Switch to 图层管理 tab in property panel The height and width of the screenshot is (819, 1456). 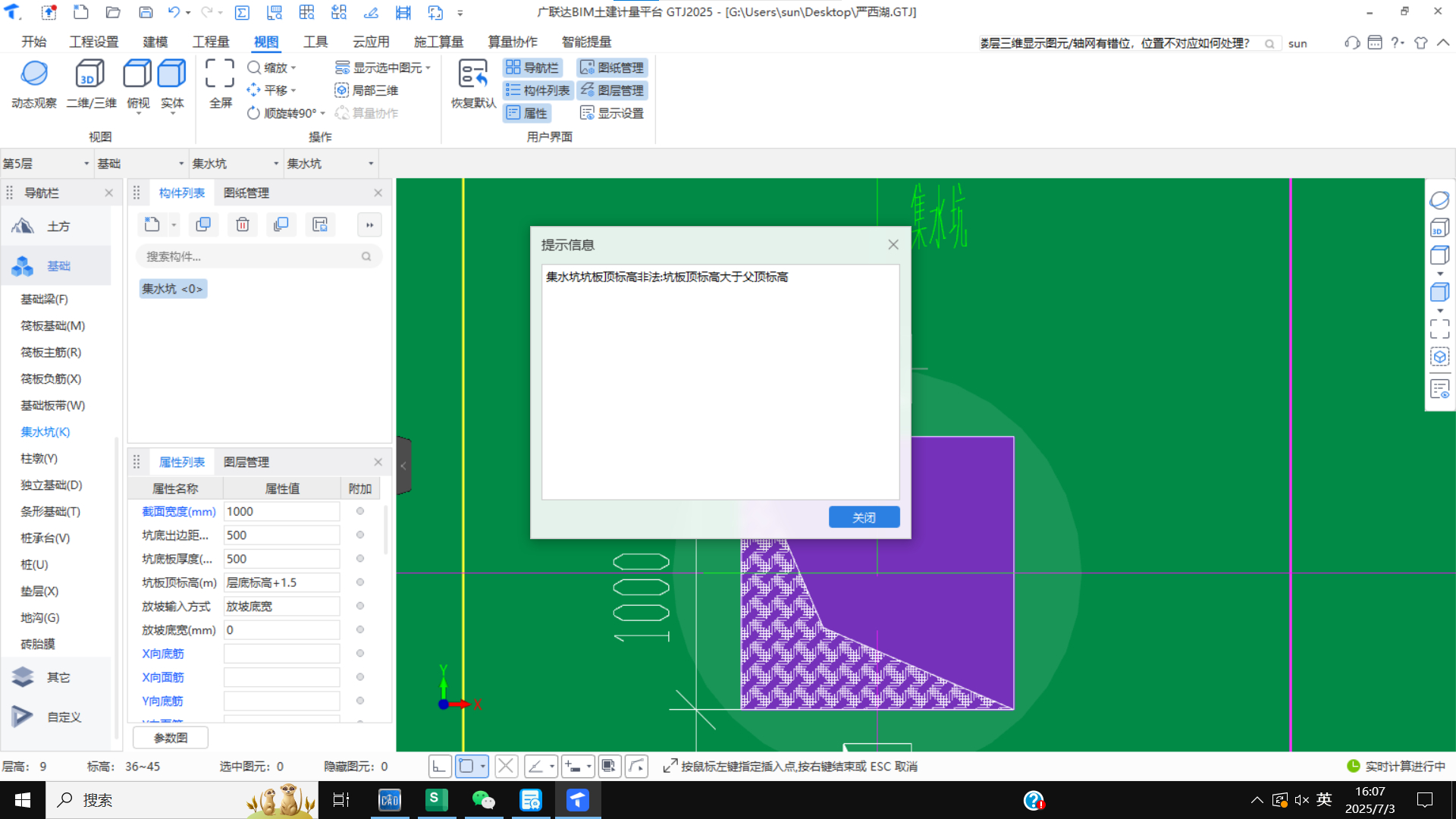tap(246, 462)
